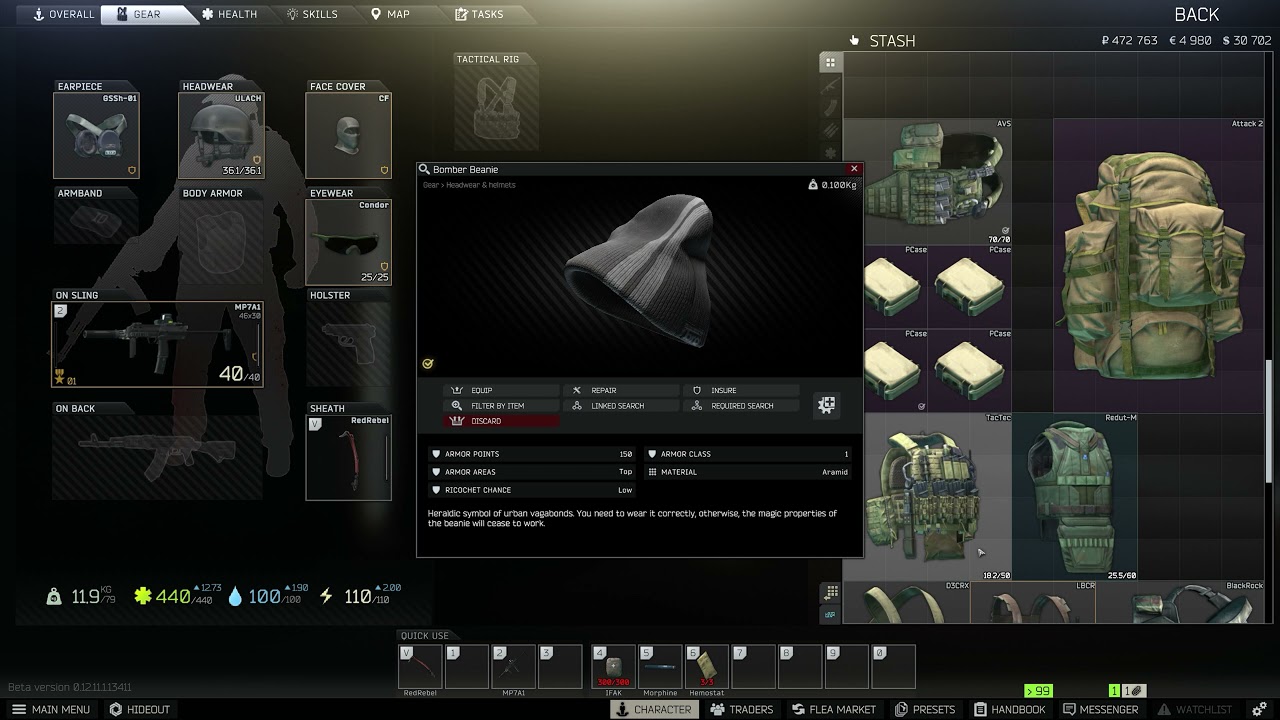Select the RedRebel in Sheath slot

348,457
